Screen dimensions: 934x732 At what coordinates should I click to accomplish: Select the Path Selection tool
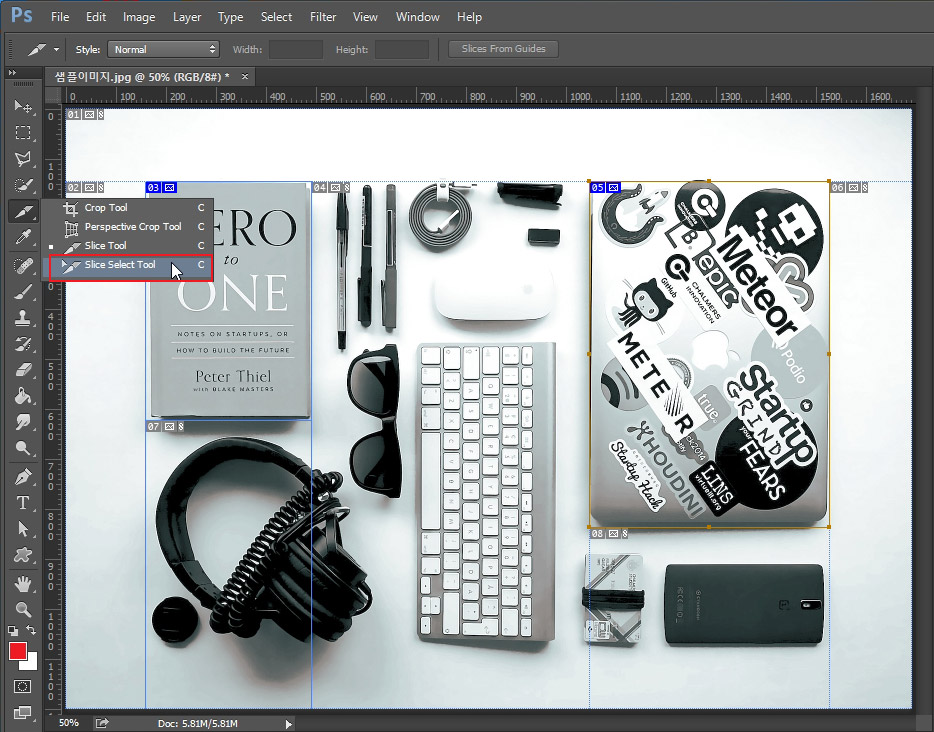click(23, 529)
